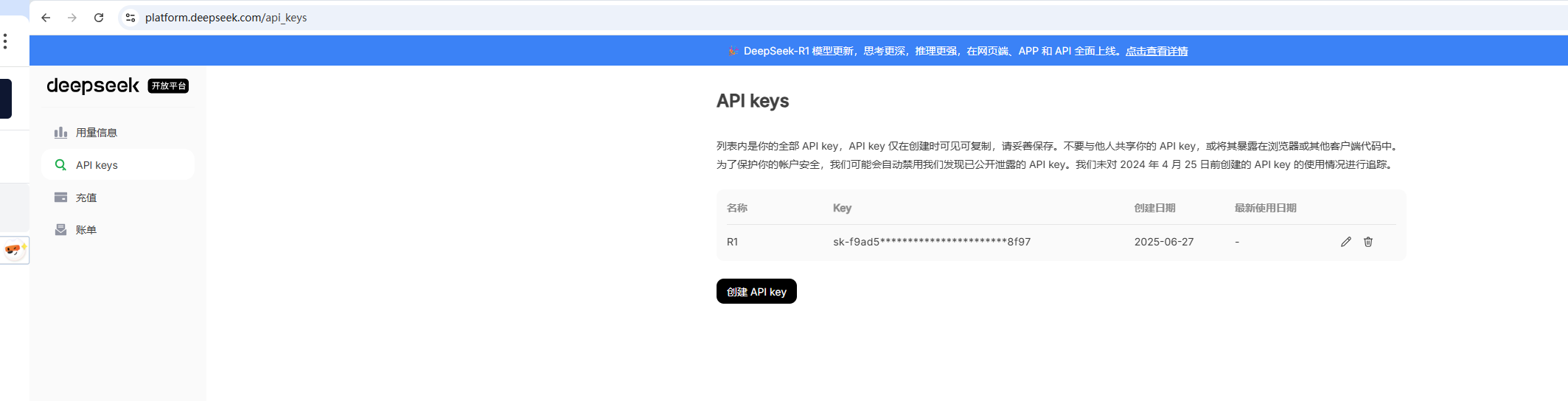Click the R1 name cell
This screenshot has width=1568, height=401.
click(733, 242)
